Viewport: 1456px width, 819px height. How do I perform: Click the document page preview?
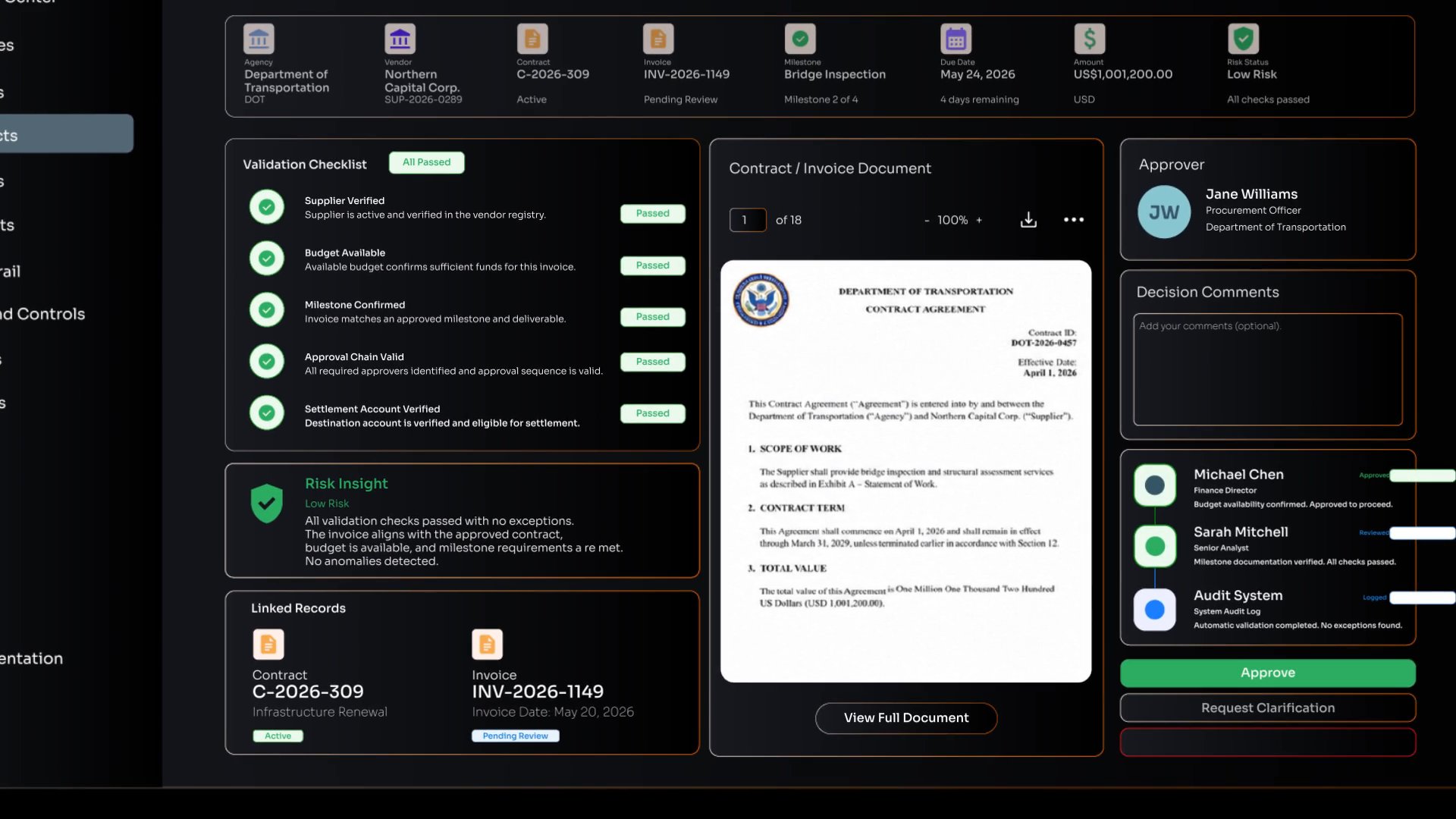click(906, 471)
